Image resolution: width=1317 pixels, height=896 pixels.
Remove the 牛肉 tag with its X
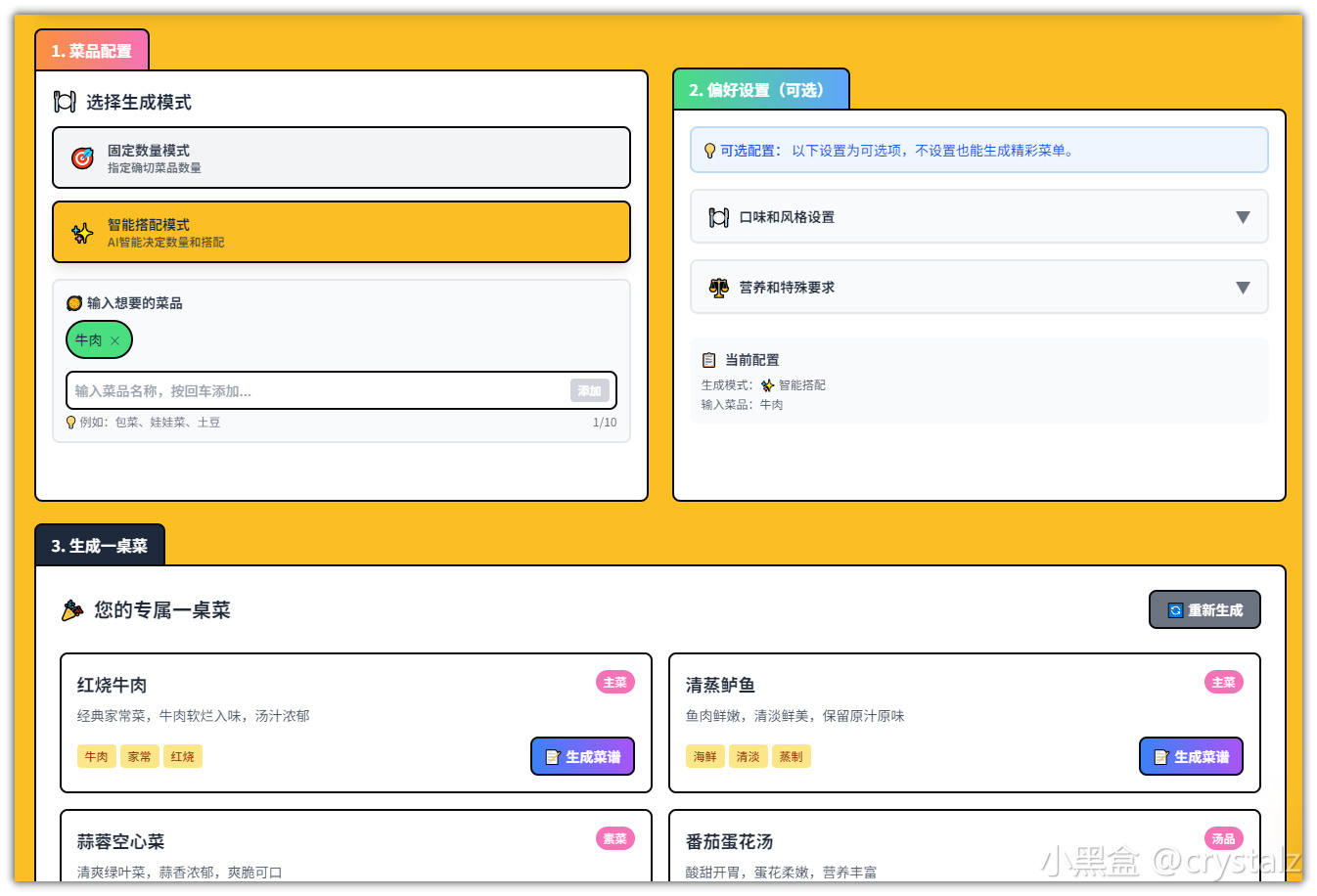coord(114,340)
